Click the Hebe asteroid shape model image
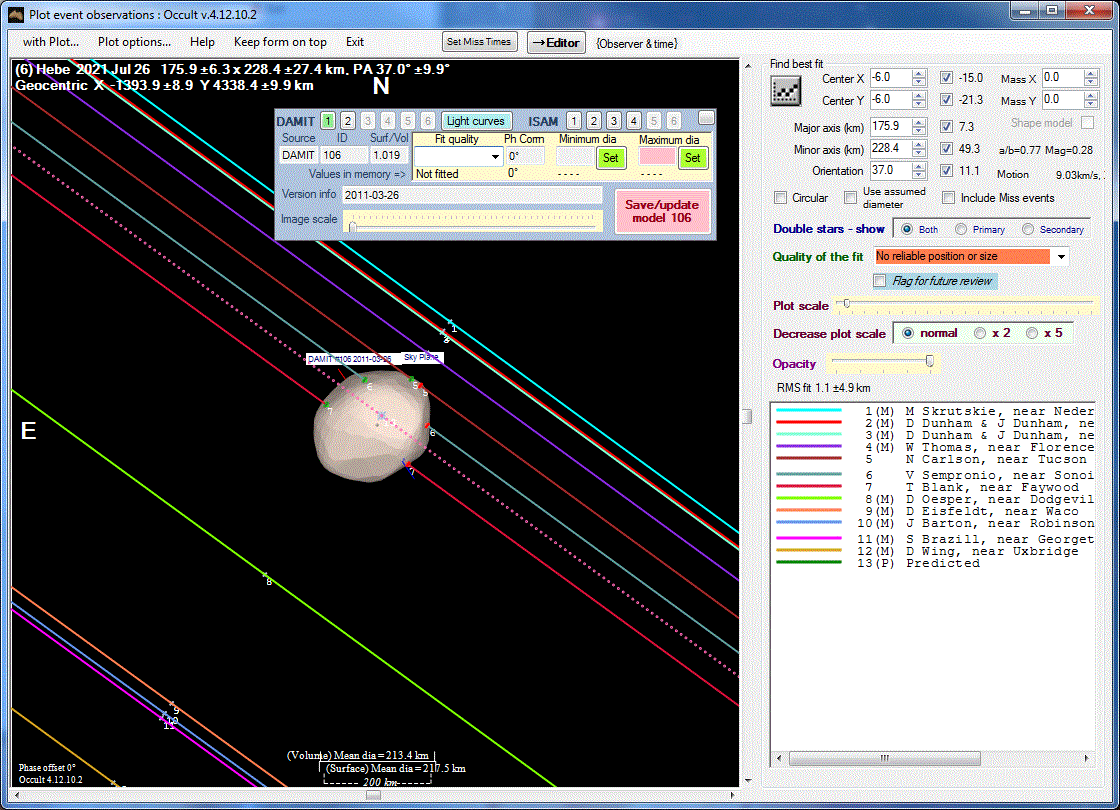The width and height of the screenshot is (1120, 810). [371, 426]
